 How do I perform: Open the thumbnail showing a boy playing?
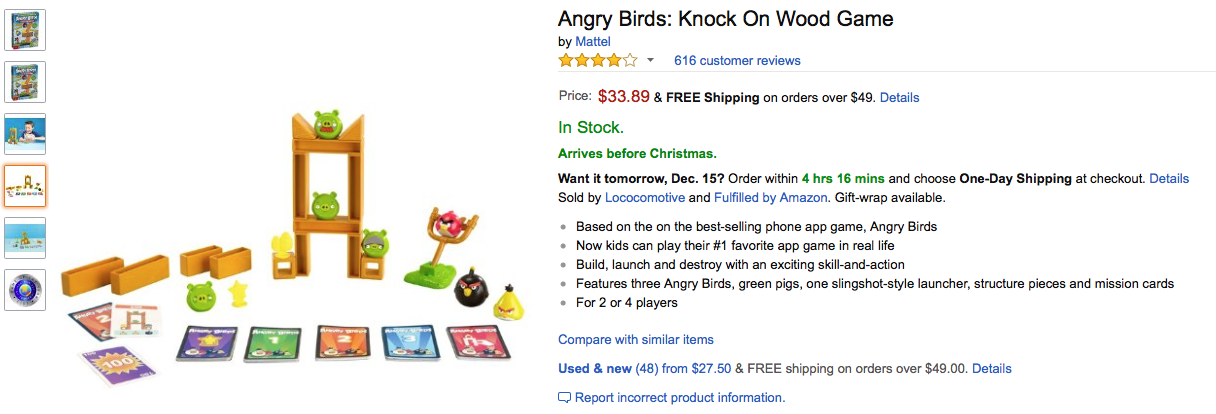[25, 134]
